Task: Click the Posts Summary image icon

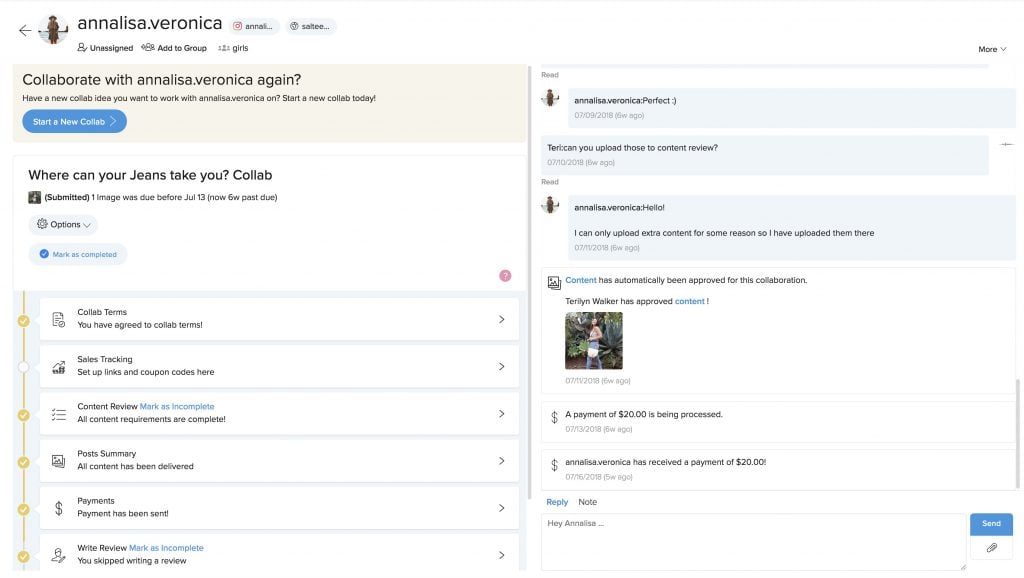Action: [x=58, y=461]
